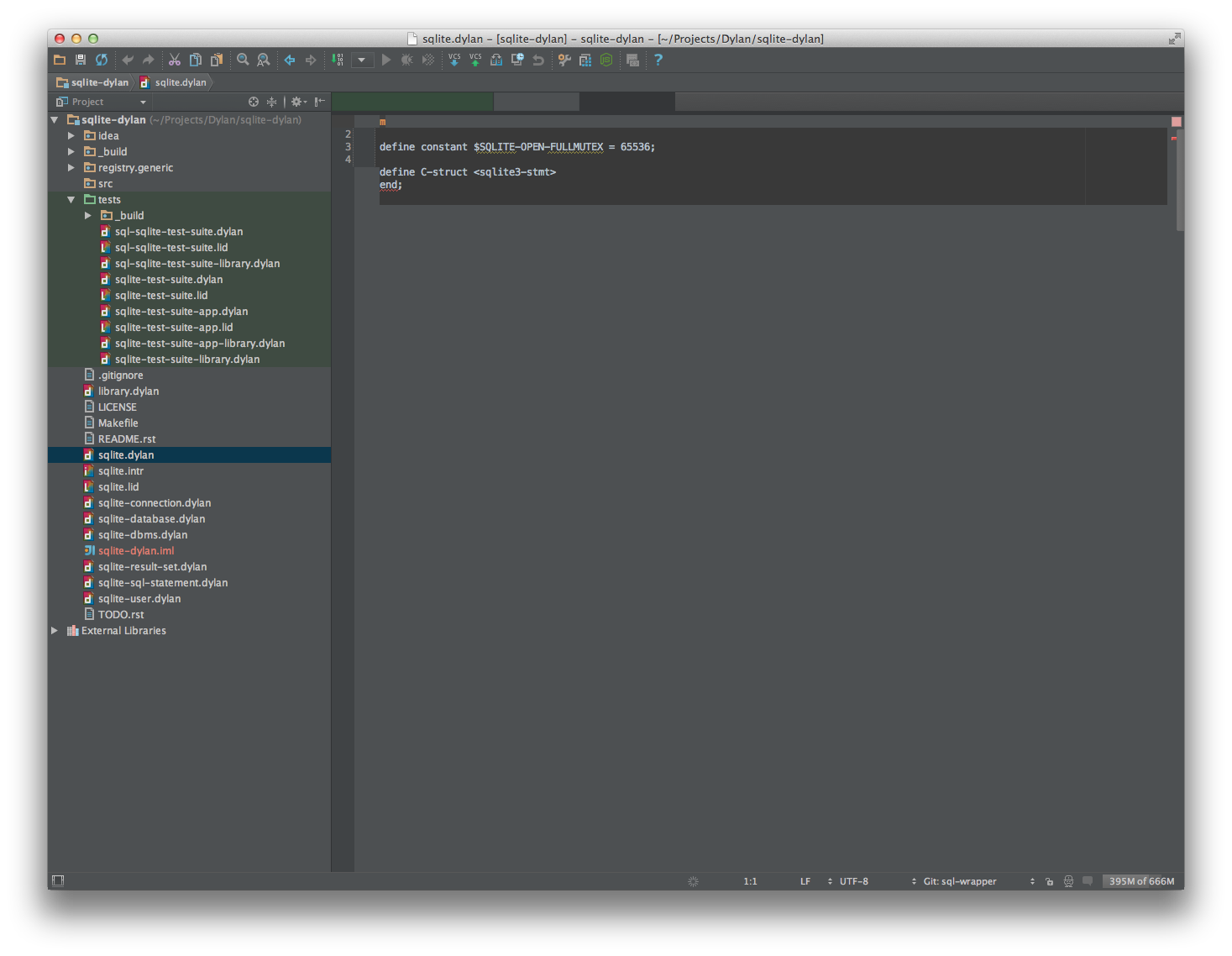Select sqlite.intr file
The width and height of the screenshot is (1232, 956).
(x=189, y=471)
